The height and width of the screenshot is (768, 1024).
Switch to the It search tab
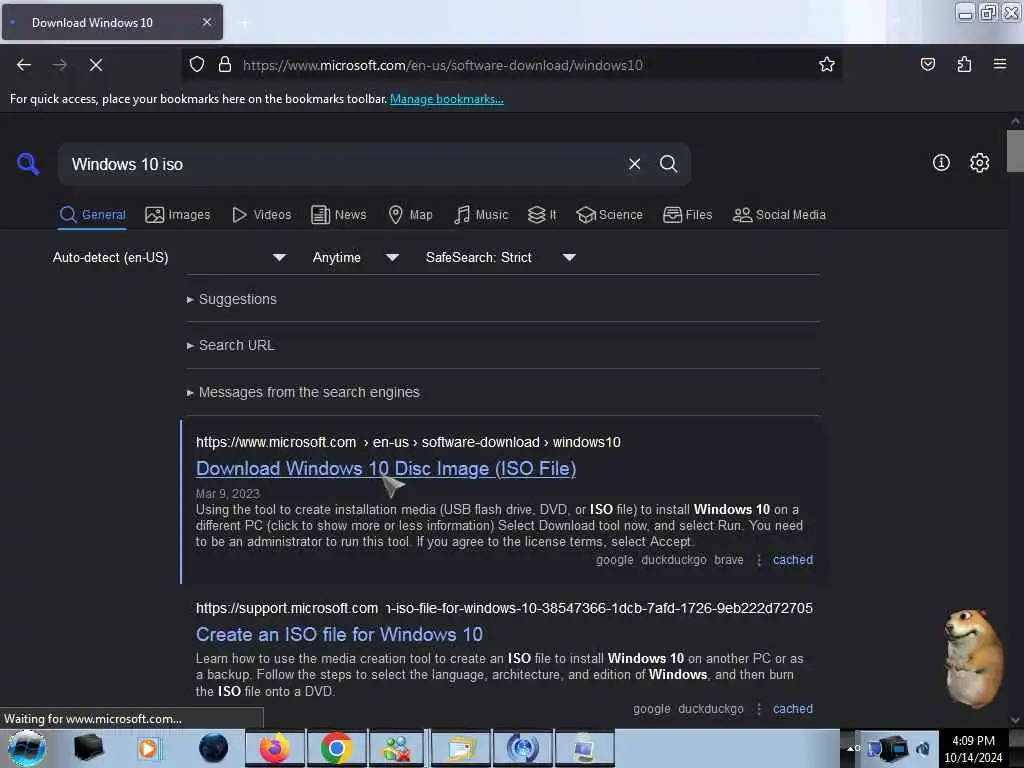click(542, 215)
